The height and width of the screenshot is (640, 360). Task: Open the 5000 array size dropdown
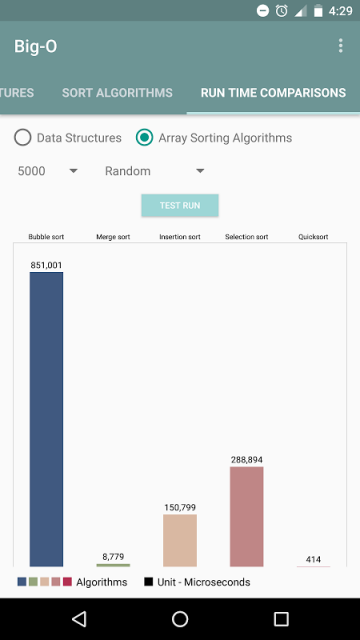tap(47, 171)
